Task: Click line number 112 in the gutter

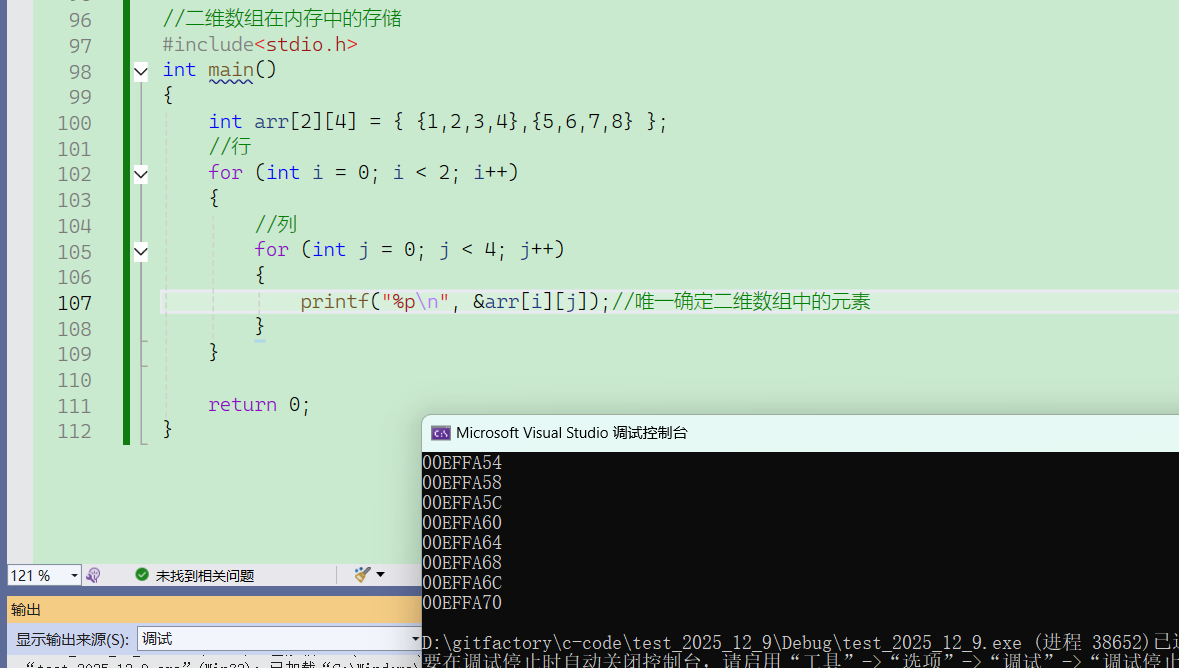Action: (74, 431)
